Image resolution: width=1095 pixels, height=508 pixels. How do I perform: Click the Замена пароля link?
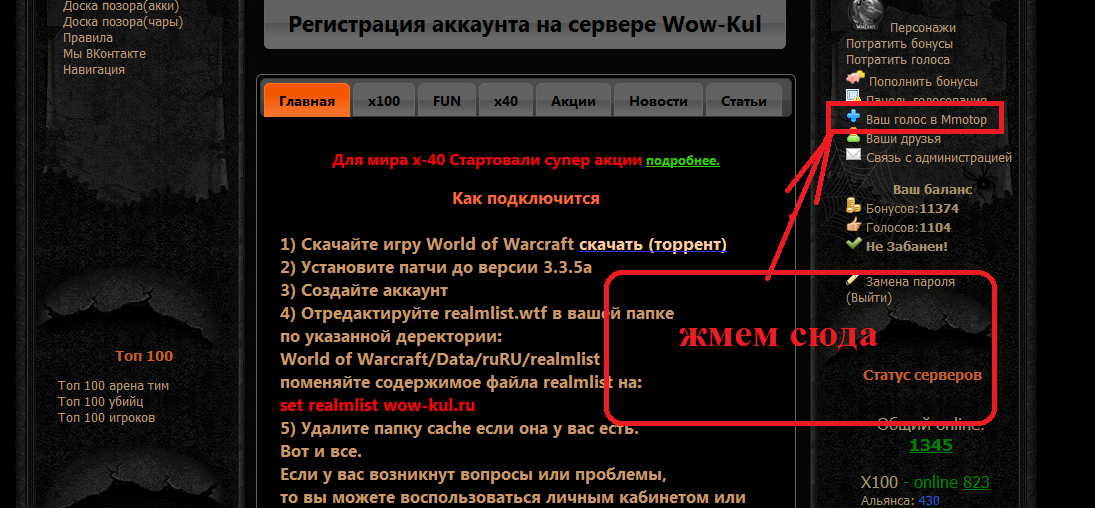pyautogui.click(x=910, y=282)
